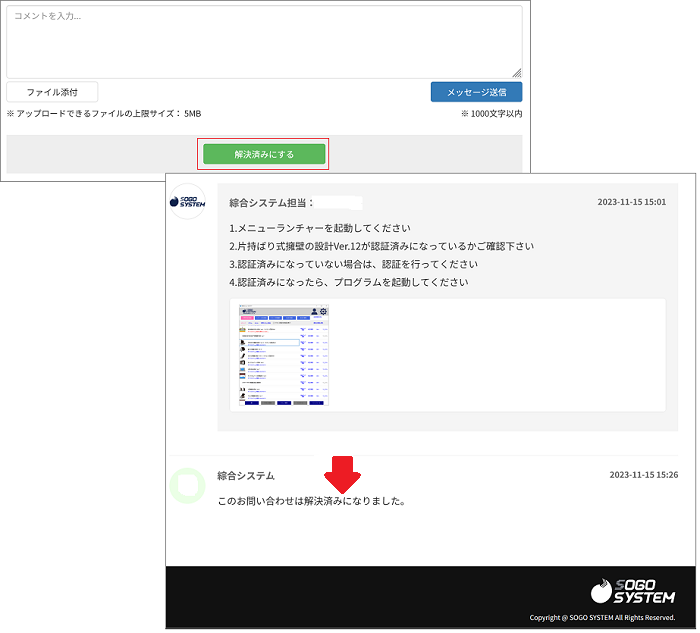The width and height of the screenshot is (700, 633).
Task: Click the SOGO SYSTEM avatar icon
Action: click(188, 202)
